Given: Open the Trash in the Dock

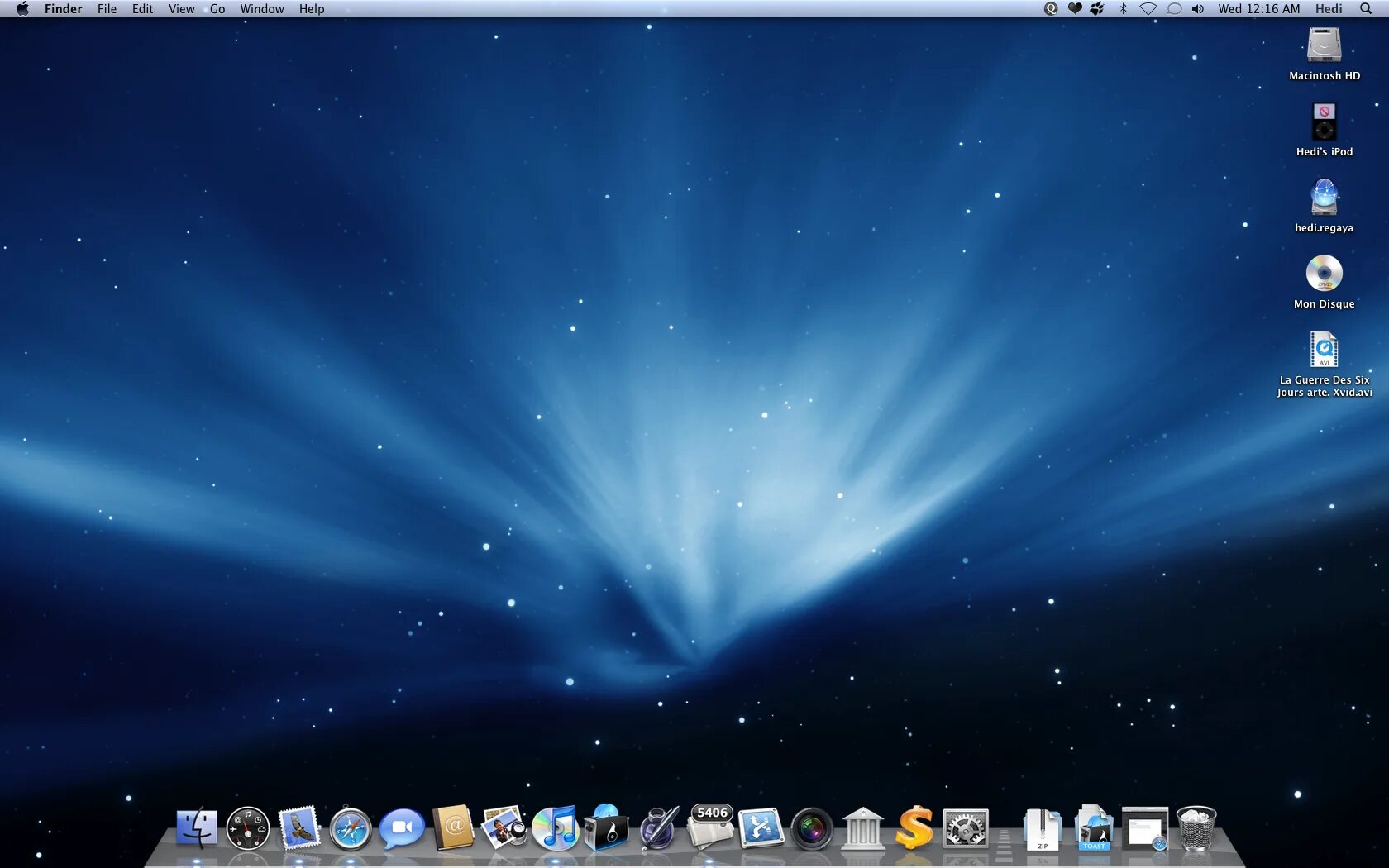Looking at the screenshot, I should point(1196,828).
